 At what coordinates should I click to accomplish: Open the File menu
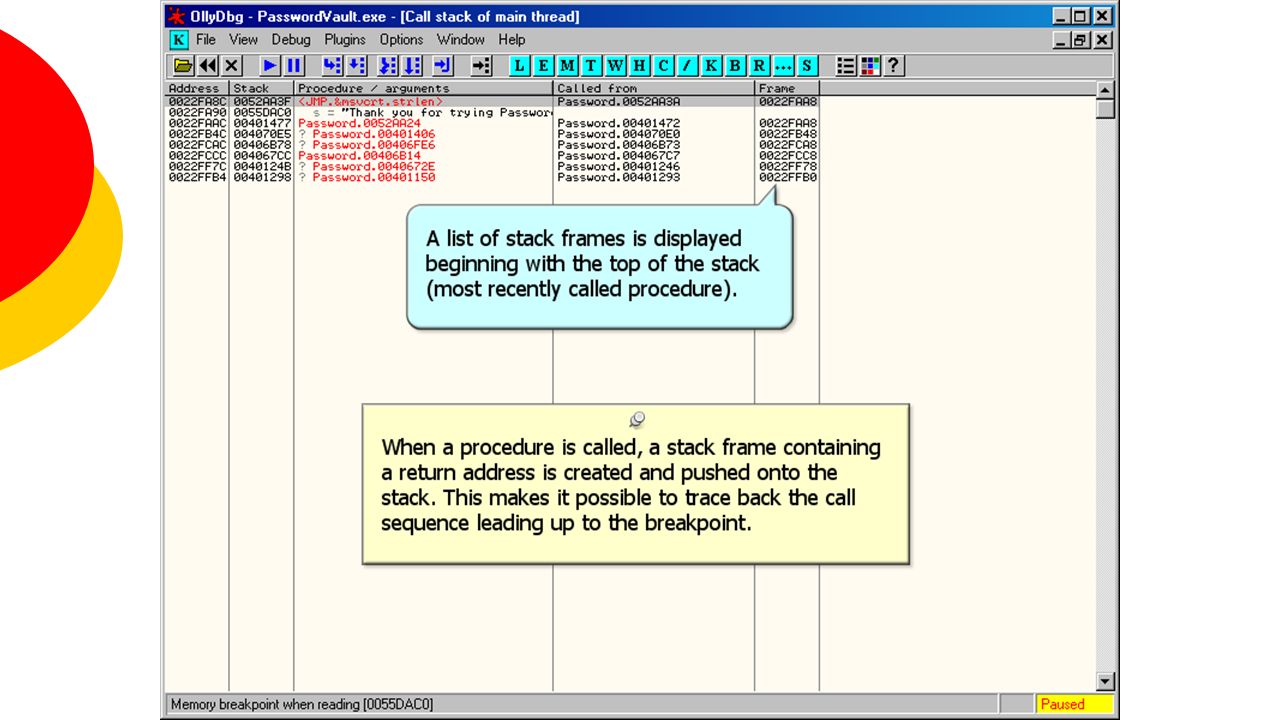pyautogui.click(x=206, y=40)
